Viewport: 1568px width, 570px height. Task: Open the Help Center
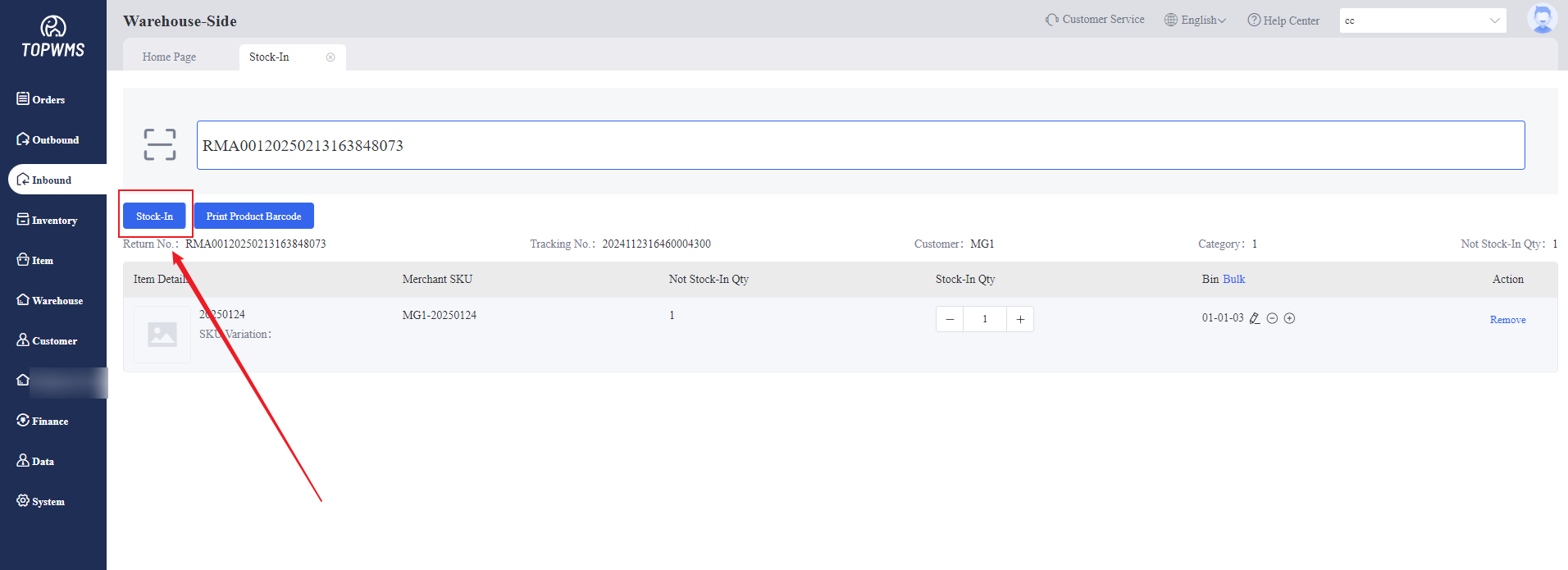(1283, 21)
